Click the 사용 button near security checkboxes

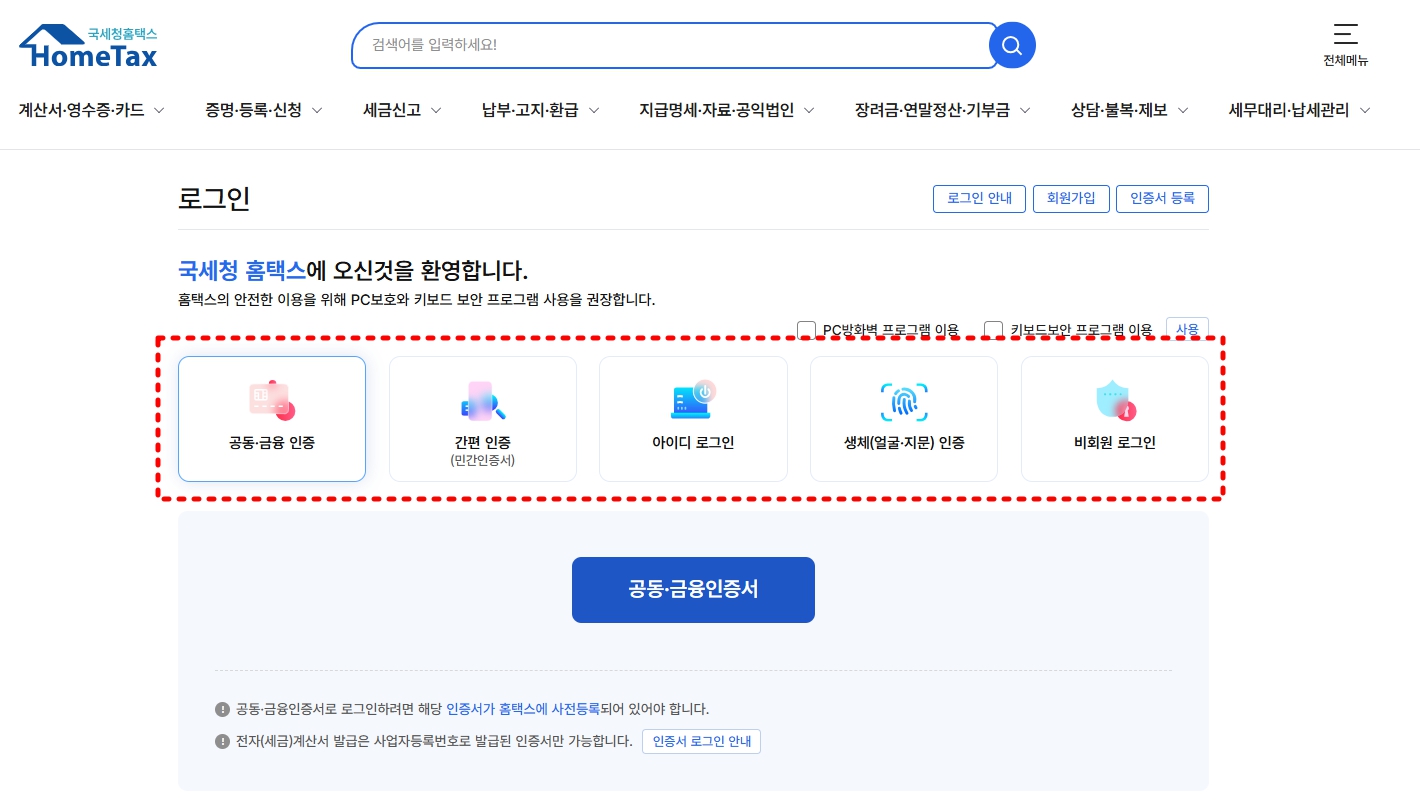click(1187, 329)
